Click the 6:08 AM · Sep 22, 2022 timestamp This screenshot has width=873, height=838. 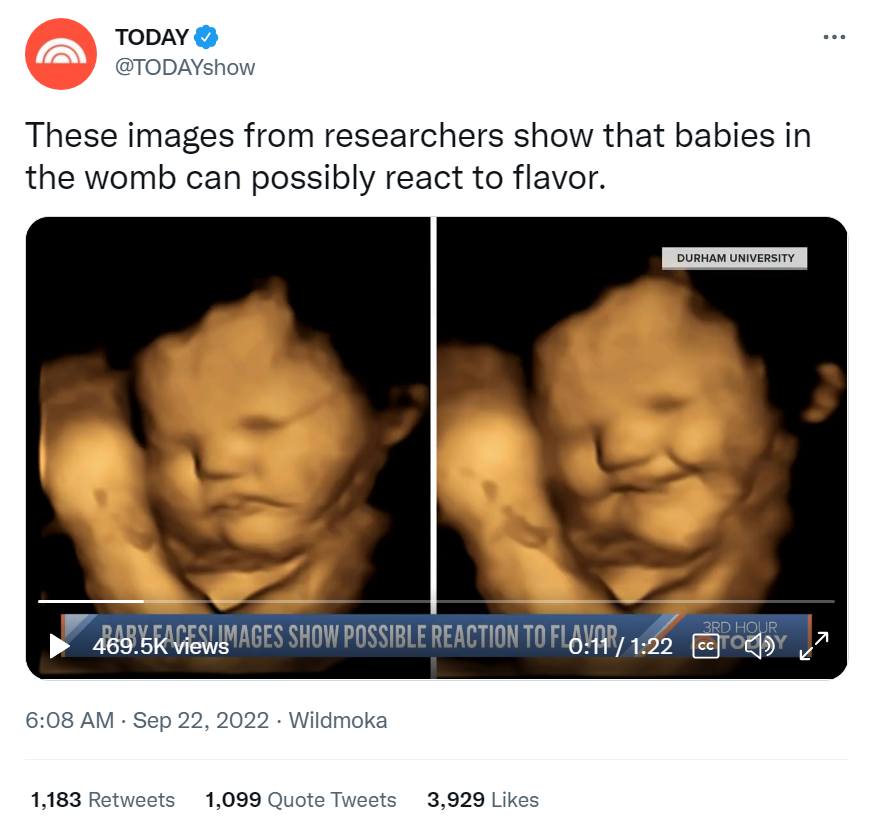coord(147,721)
